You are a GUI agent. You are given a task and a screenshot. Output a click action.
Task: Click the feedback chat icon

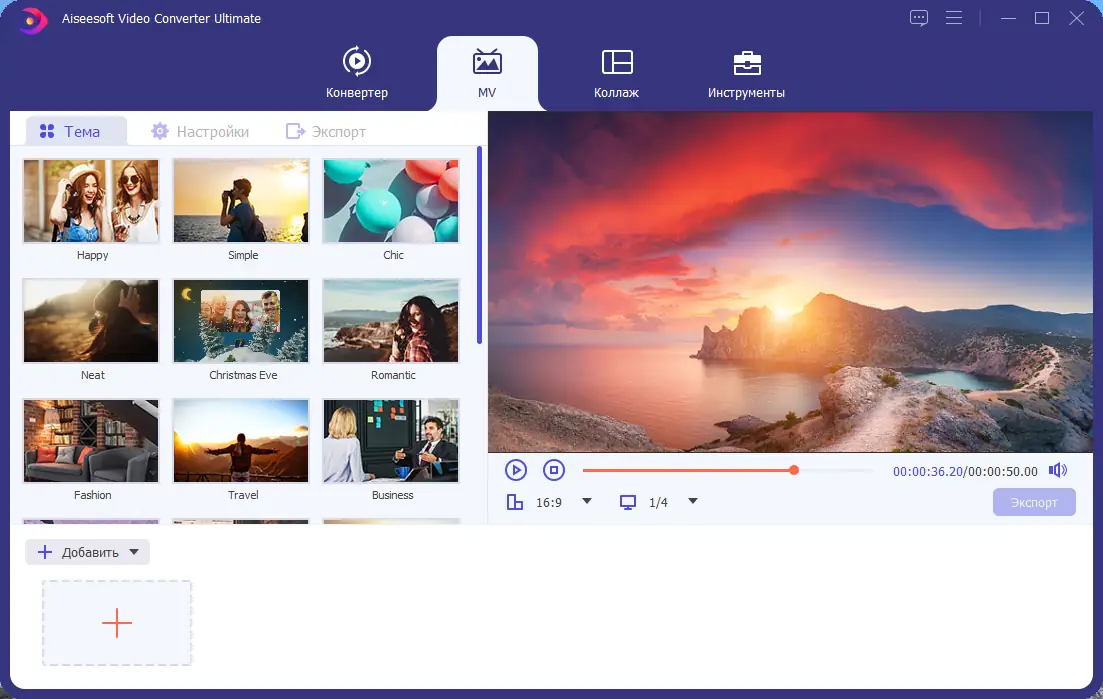[x=919, y=18]
